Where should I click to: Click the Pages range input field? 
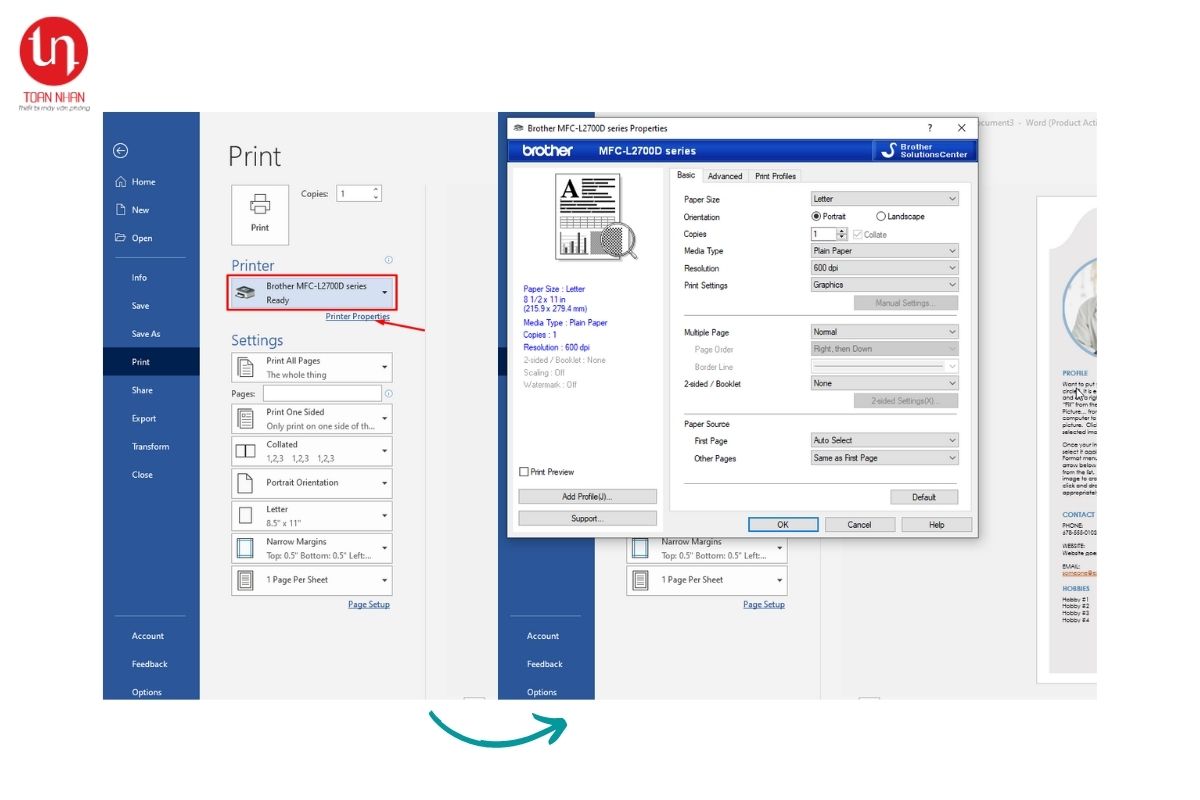[322, 394]
